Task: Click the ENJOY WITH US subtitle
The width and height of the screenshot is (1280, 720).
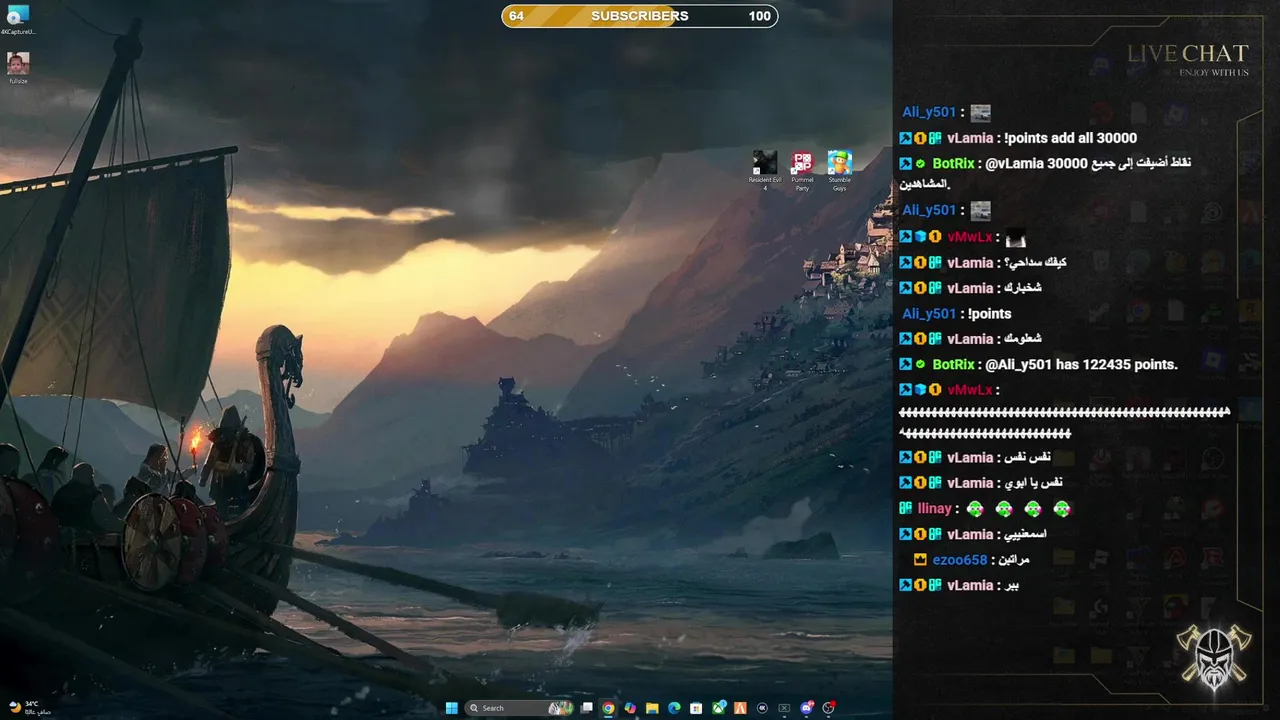Action: coord(1214,72)
